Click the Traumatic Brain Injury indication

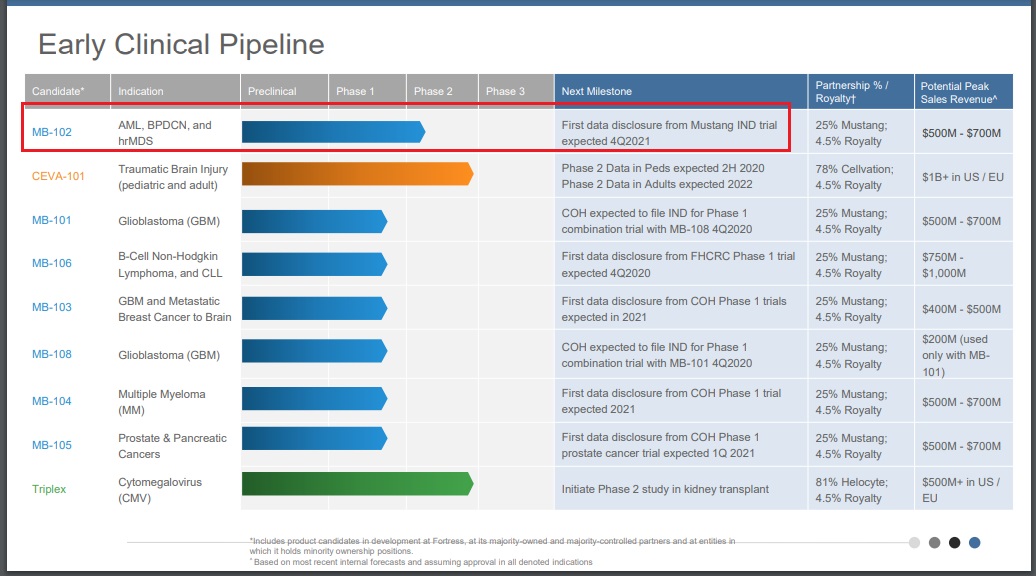point(173,177)
